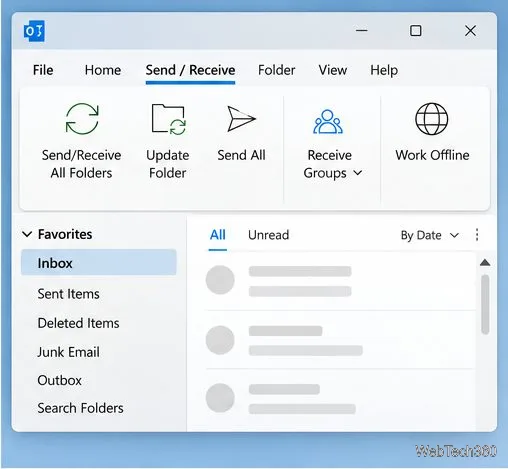This screenshot has height=469, width=508.
Task: Click the Update Folder icon
Action: (x=168, y=119)
